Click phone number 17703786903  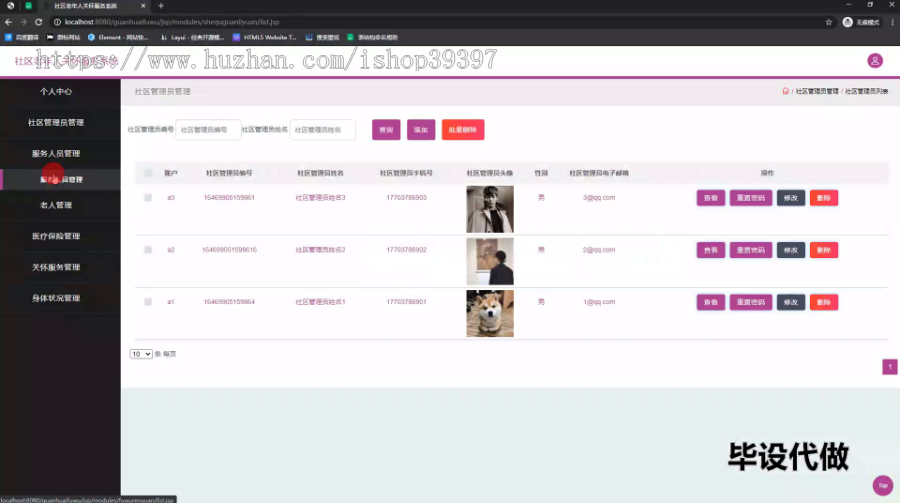coord(406,198)
